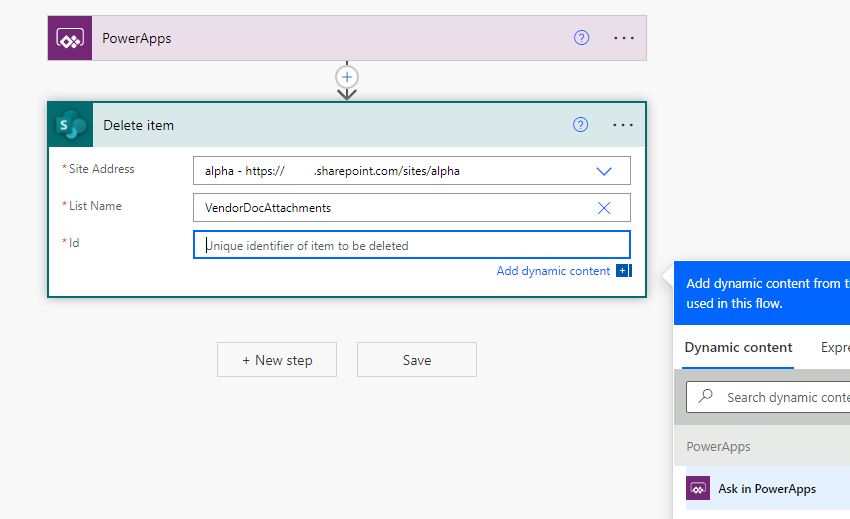
Task: Click the List Name label
Action: [x=95, y=206]
